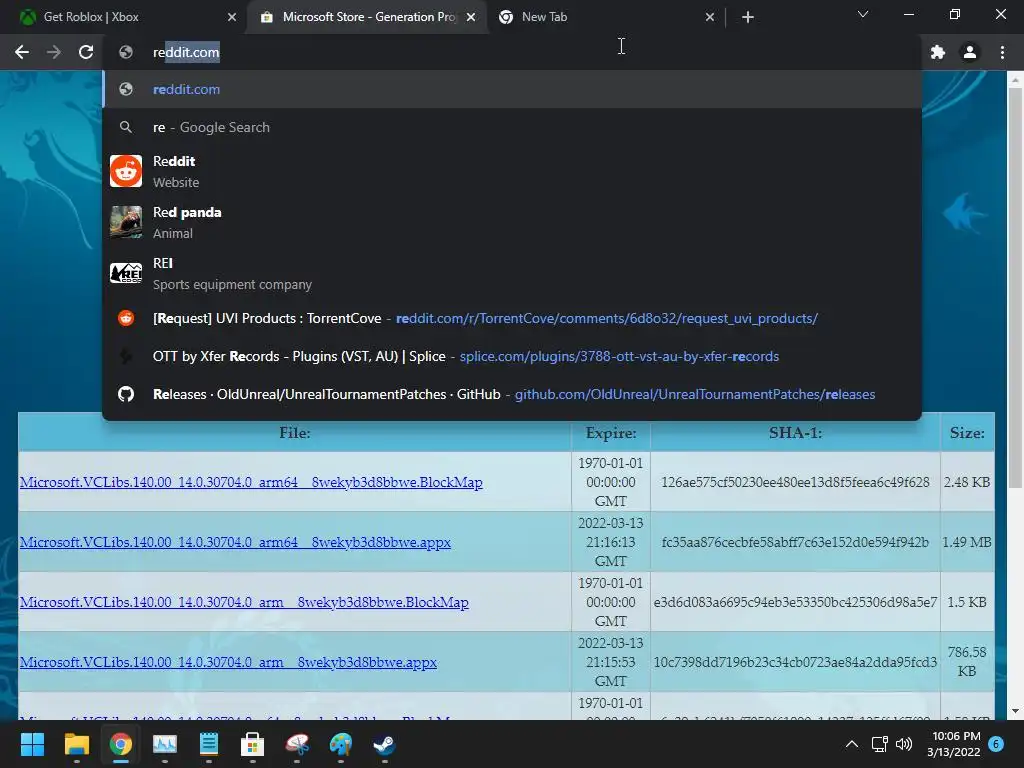The image size is (1024, 768).
Task: Click the small Reddit favicon next to [Request] UVI Products
Action: [x=126, y=318]
